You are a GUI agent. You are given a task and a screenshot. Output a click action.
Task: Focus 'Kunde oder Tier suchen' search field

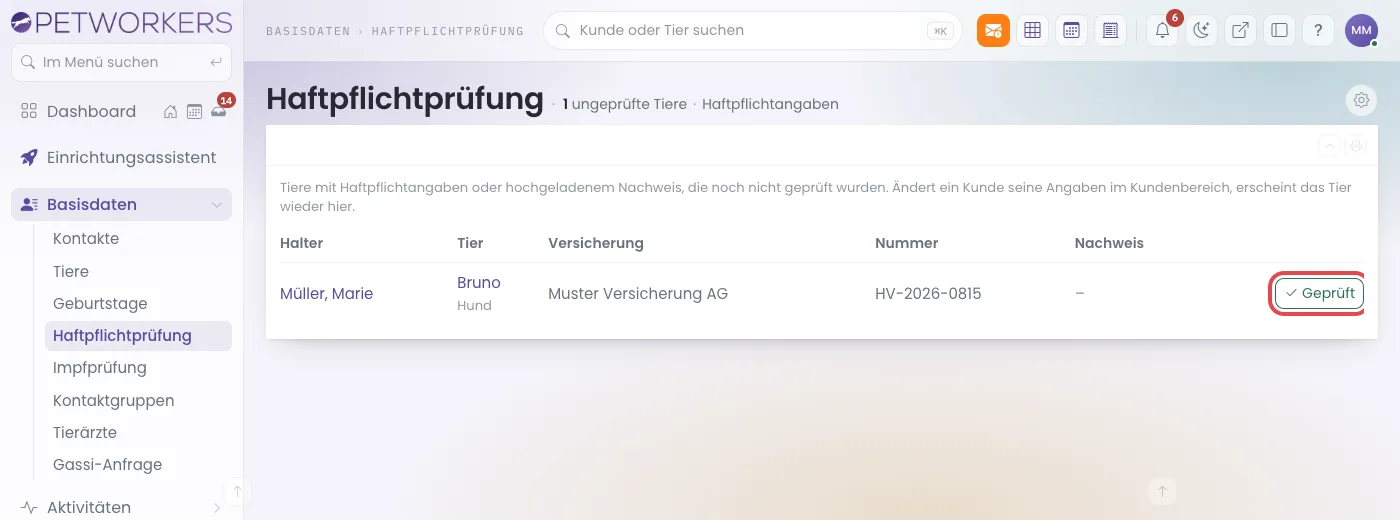[752, 31]
